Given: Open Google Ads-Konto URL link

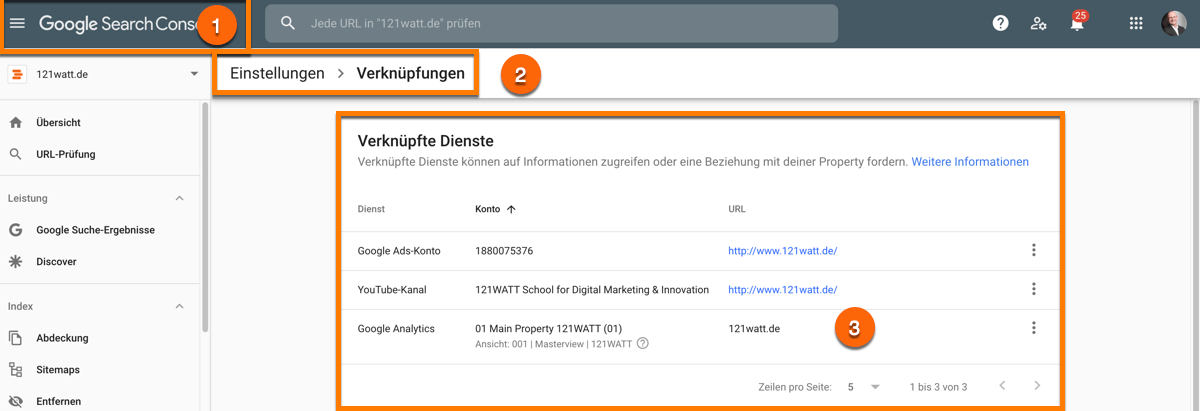Looking at the screenshot, I should tap(783, 251).
